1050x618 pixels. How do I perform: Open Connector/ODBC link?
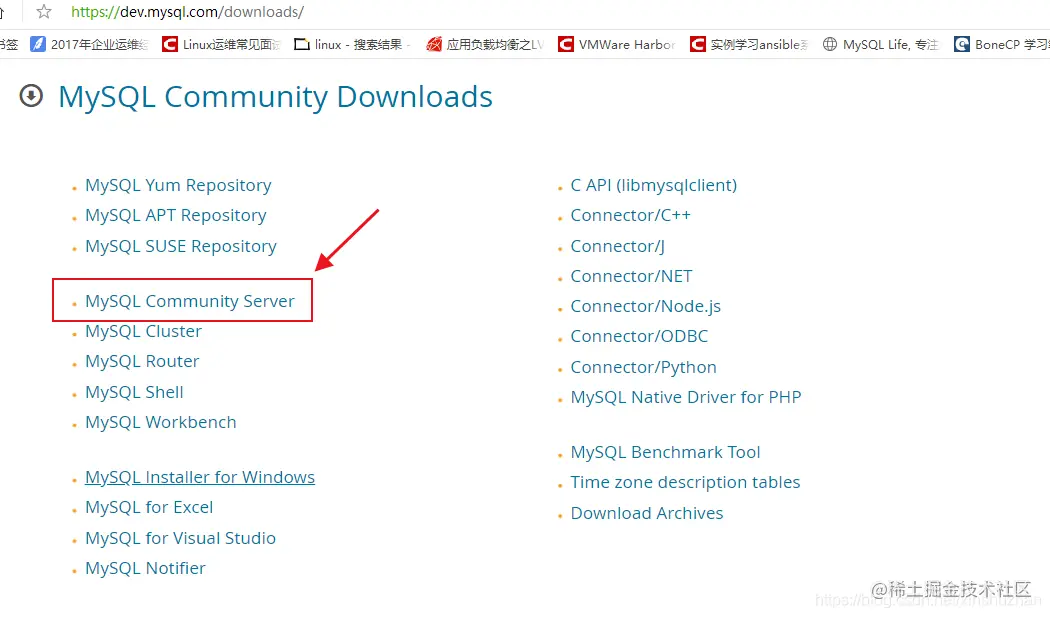coord(639,335)
